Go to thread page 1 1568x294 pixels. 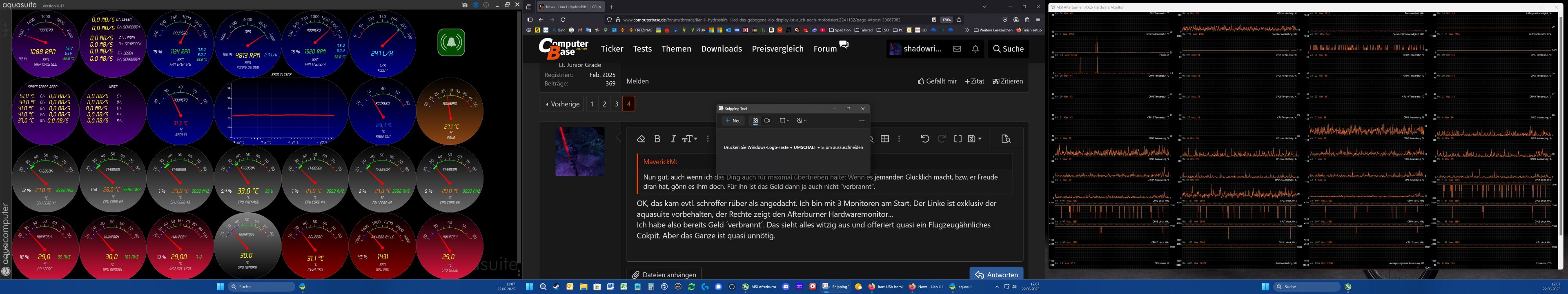tap(592, 104)
